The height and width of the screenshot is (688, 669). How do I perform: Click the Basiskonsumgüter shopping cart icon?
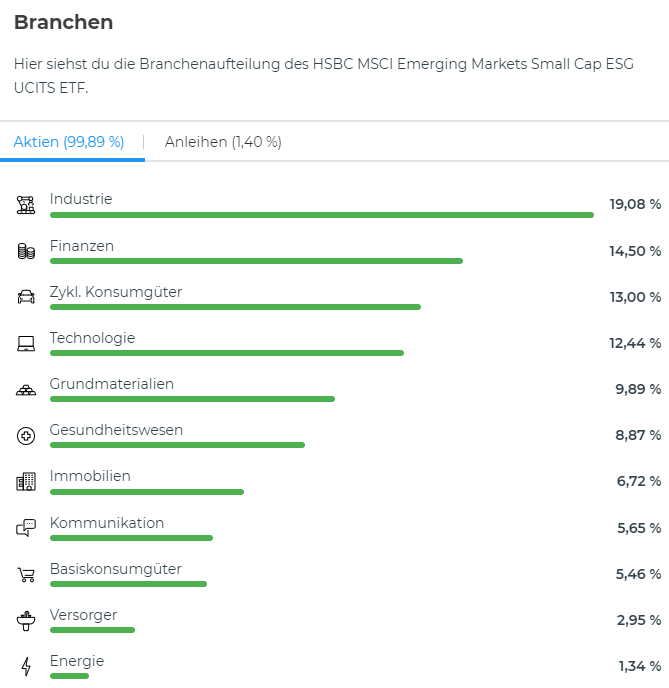point(26,575)
